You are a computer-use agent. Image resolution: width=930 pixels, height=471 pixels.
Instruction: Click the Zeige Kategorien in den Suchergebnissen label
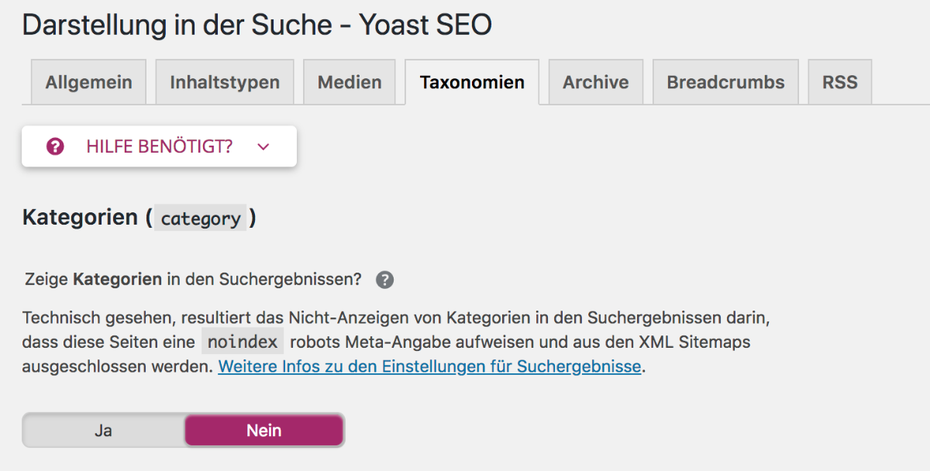[193, 279]
